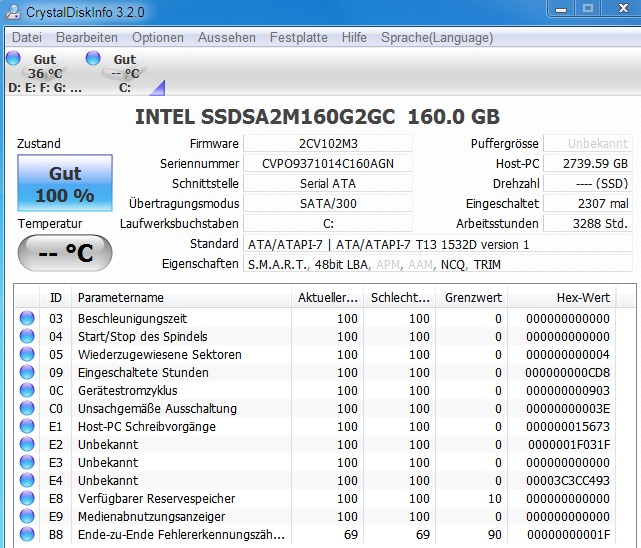Click status icon for Eingeschaltete Stunden row

(x=27, y=372)
